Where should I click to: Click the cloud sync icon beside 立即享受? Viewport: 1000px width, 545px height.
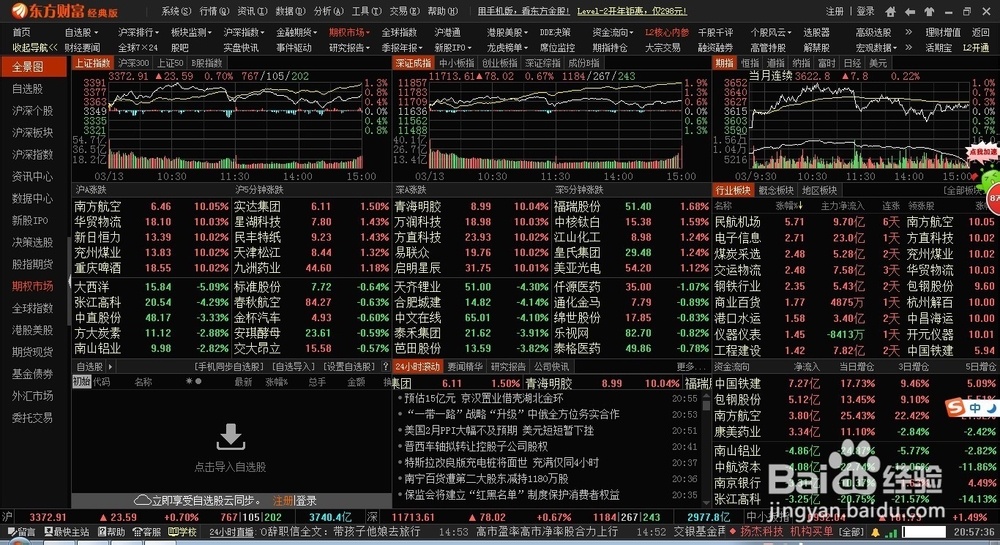(142, 500)
